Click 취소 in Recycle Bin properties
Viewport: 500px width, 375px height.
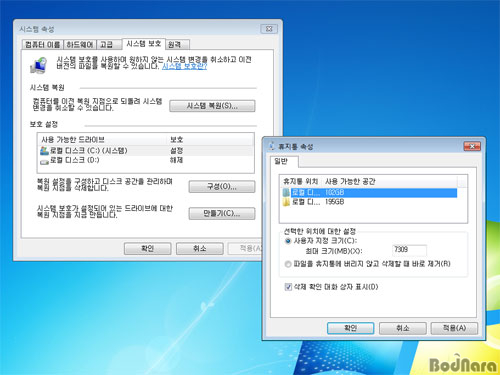(x=403, y=328)
